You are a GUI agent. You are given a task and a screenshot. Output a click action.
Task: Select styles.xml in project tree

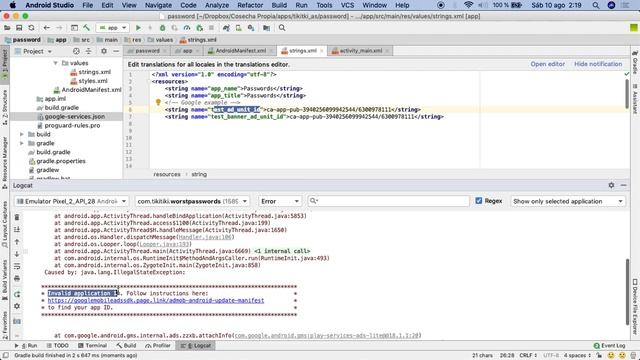(89, 81)
